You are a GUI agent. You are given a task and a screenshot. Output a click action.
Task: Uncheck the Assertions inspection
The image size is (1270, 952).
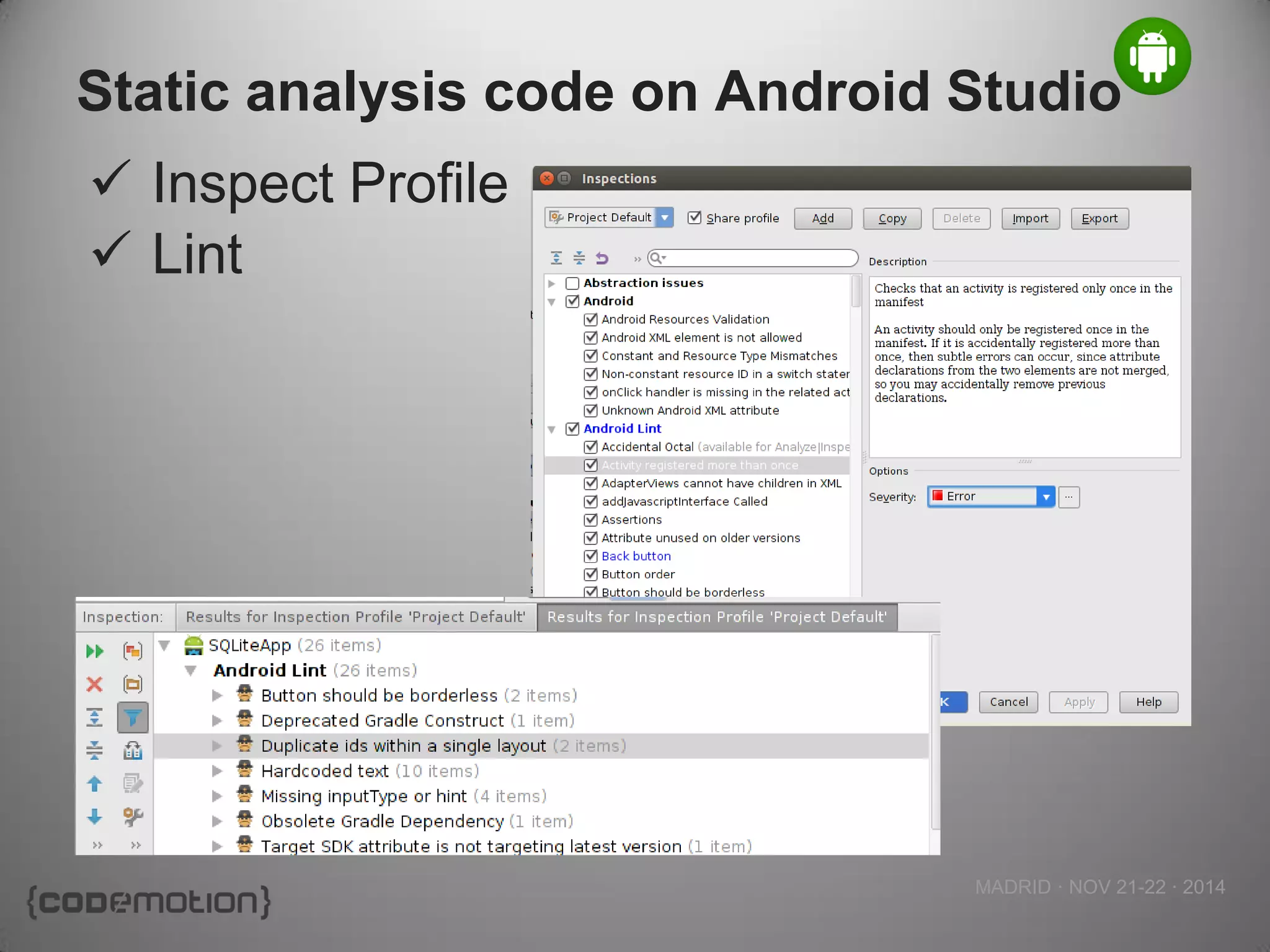click(x=591, y=519)
